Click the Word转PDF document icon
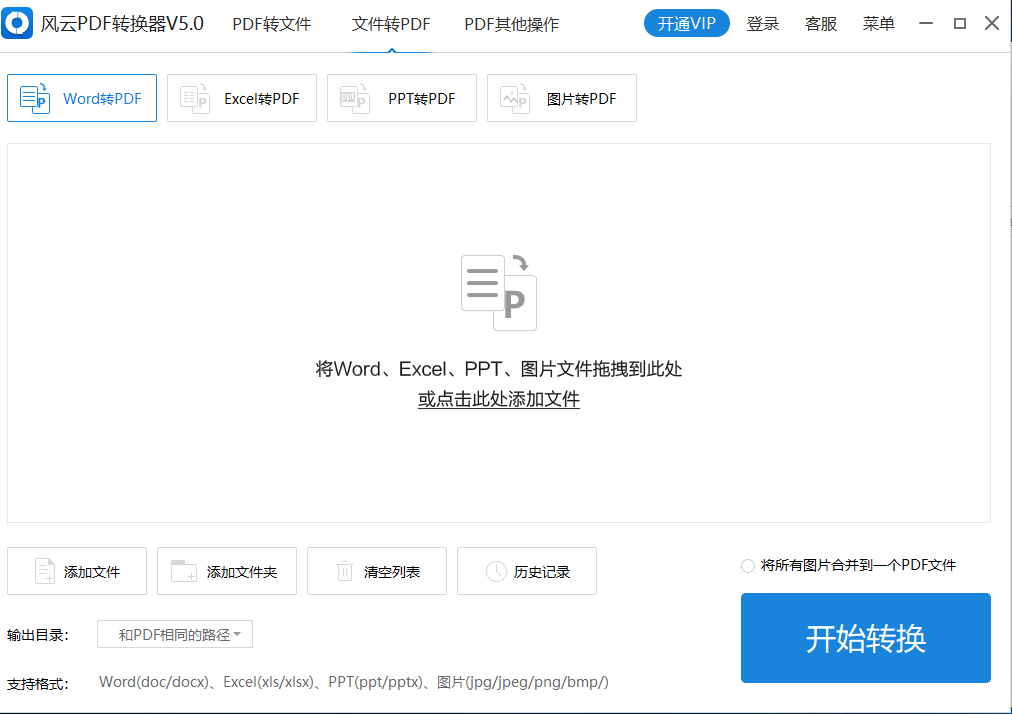 (35, 99)
